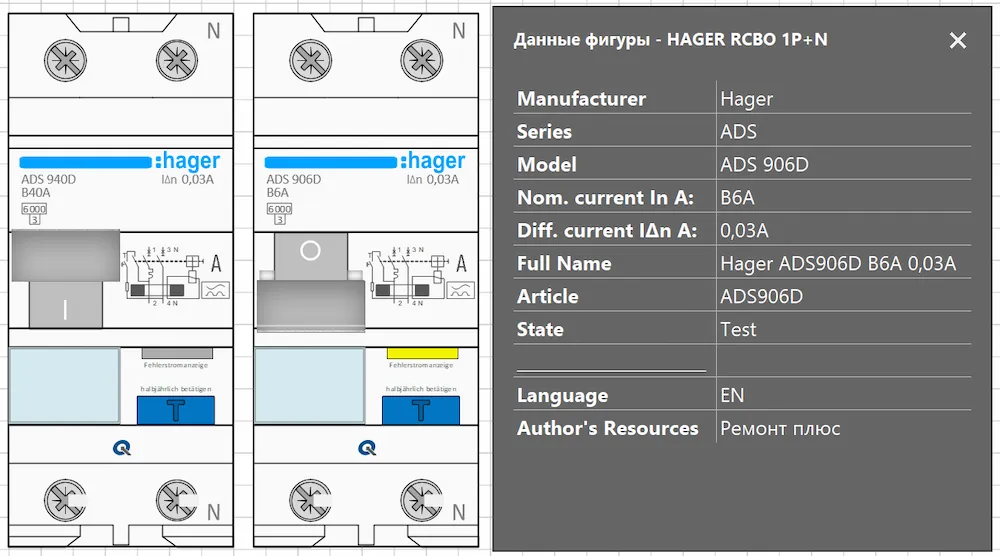Click the yellow fault indicator on ADS 906D
Screen dimensions: 1000x556
[x=422, y=353]
